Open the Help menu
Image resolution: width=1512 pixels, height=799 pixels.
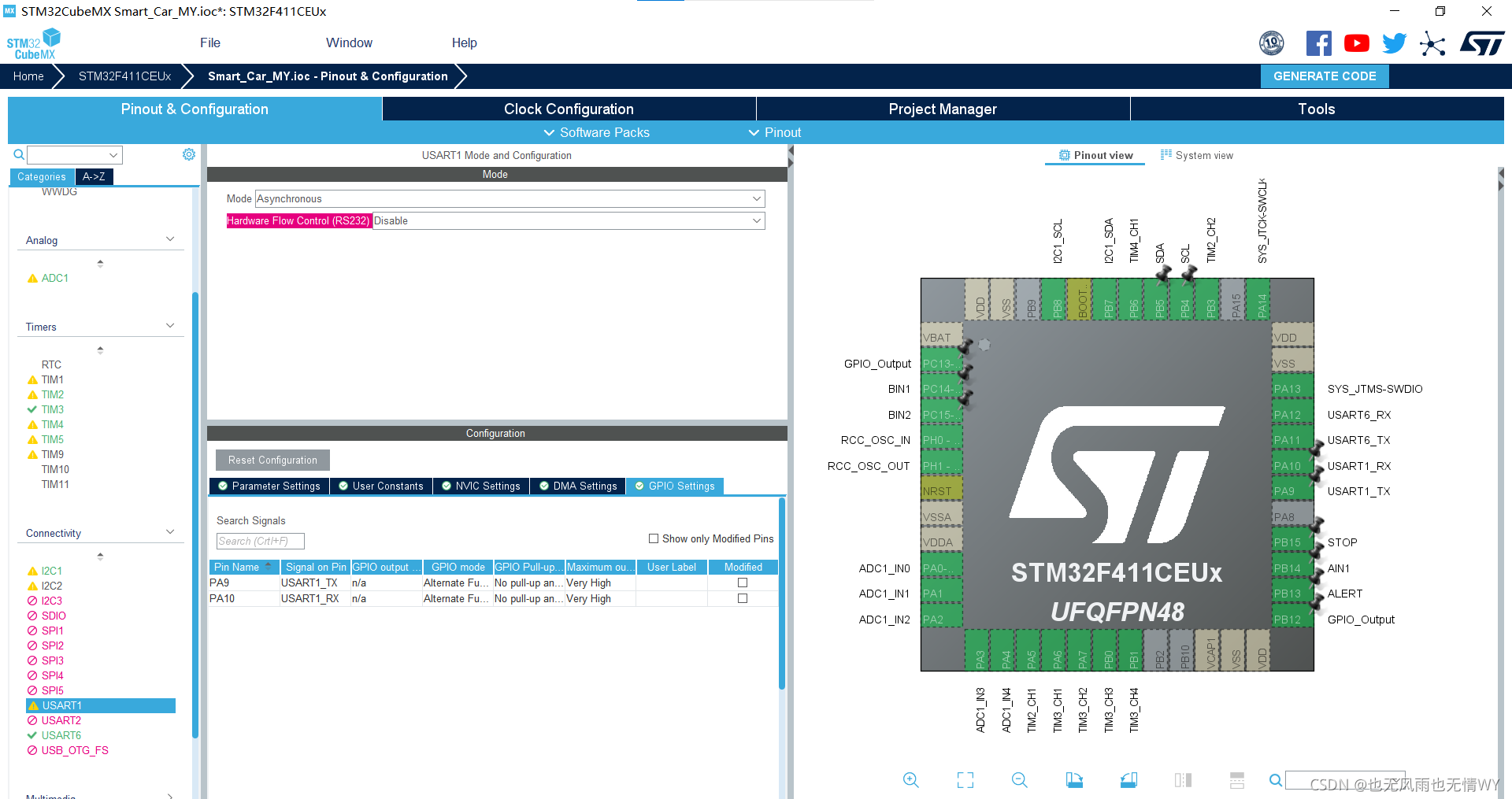464,43
